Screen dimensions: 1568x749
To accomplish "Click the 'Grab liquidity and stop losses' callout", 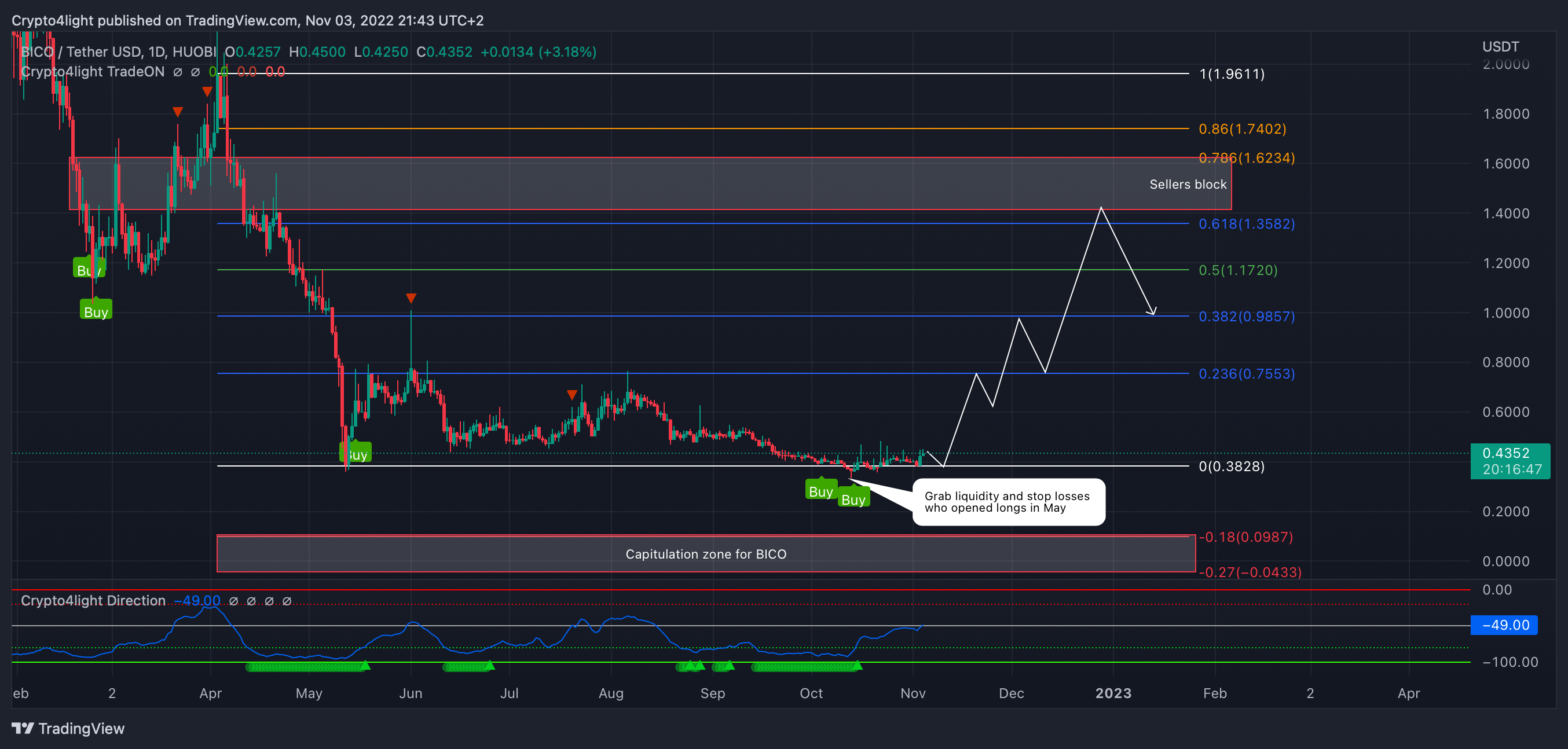I will coord(1008,502).
